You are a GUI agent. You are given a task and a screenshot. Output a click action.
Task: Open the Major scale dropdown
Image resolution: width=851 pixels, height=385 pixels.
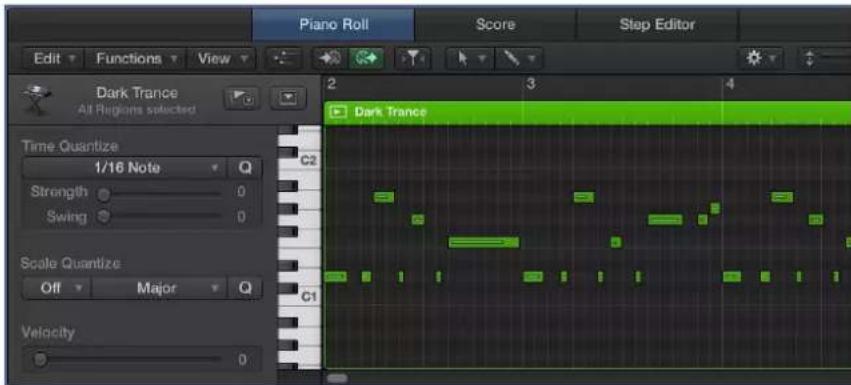pos(158,288)
